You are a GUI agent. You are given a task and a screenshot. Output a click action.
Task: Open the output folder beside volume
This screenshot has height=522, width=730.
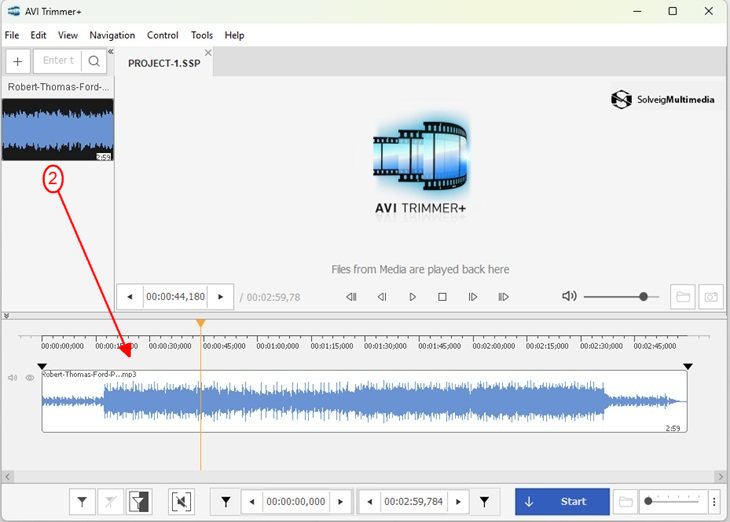(683, 297)
